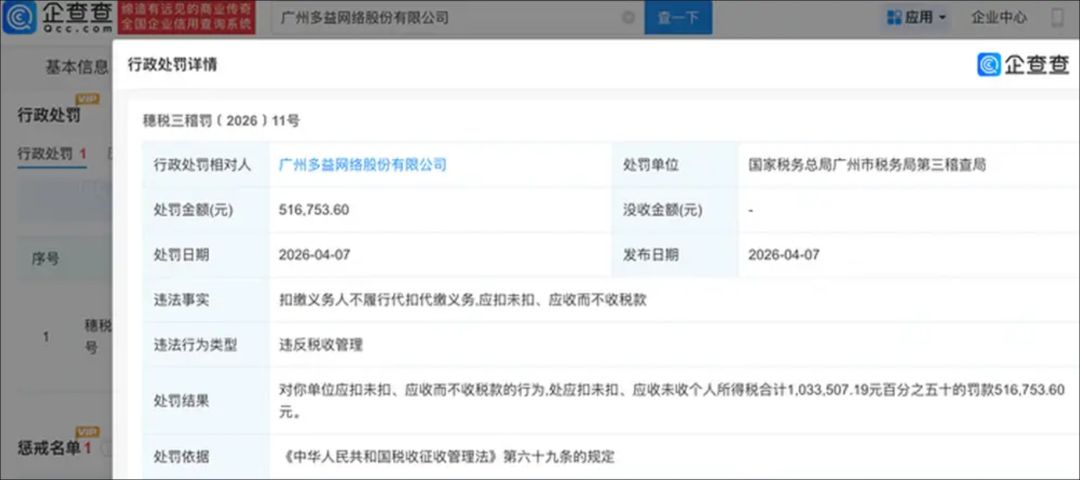This screenshot has height=480, width=1080.
Task: Click row number 1 in background table
Action: click(46, 337)
